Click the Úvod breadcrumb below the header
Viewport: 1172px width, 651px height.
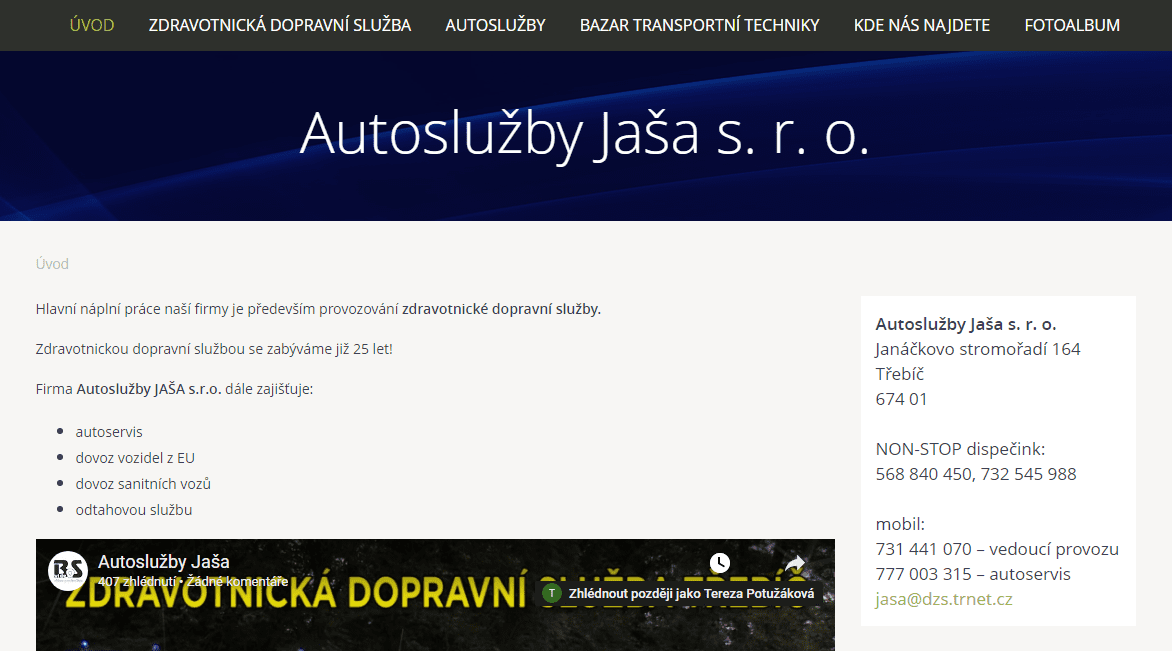(52, 264)
